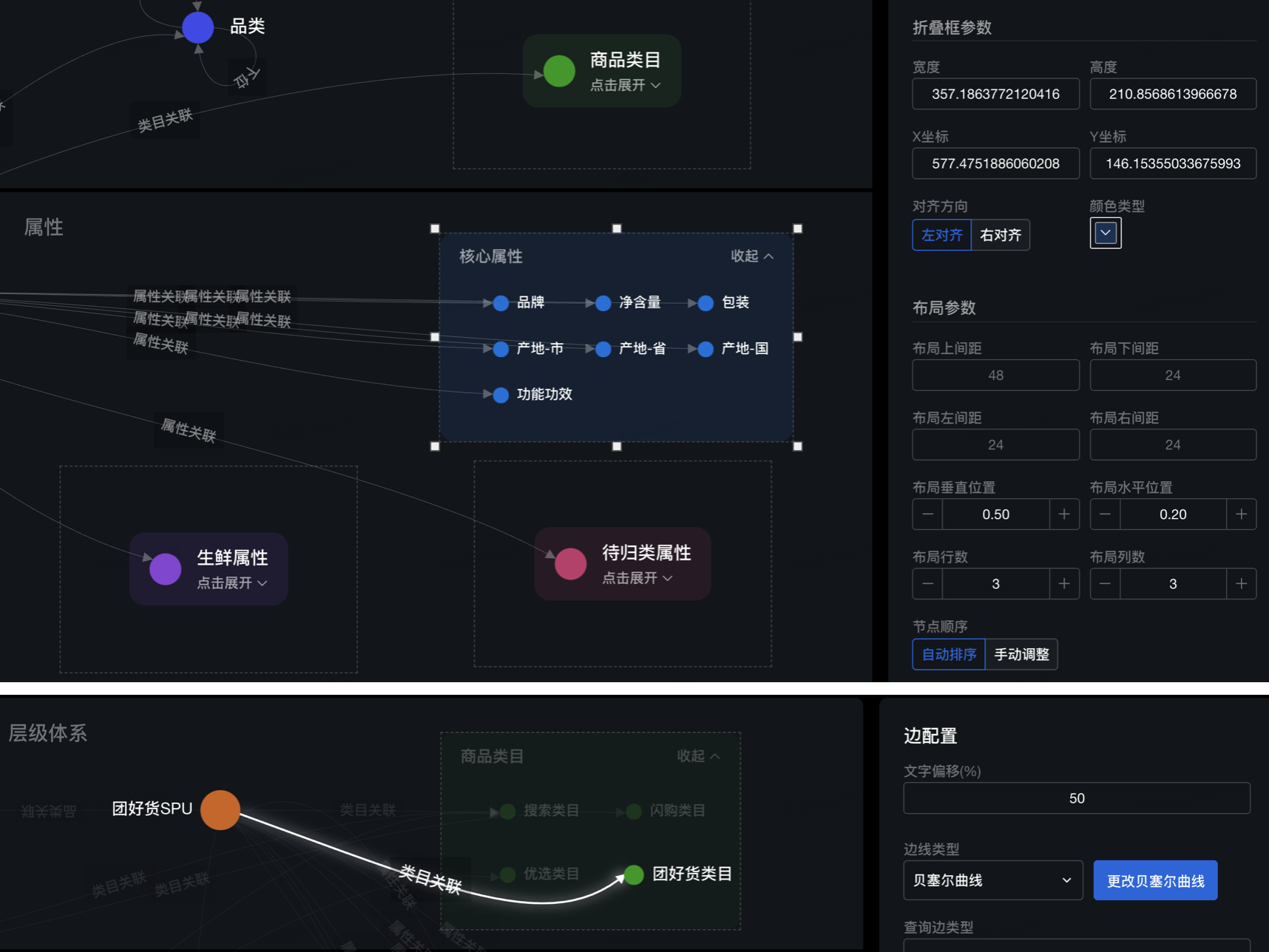Select the 产地-市 attribute node dot

[501, 349]
